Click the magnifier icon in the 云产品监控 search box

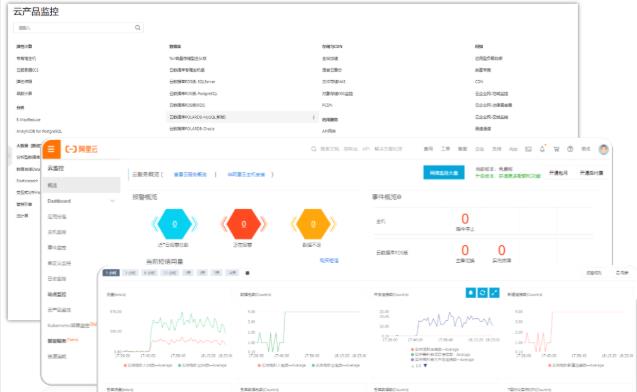point(138,28)
